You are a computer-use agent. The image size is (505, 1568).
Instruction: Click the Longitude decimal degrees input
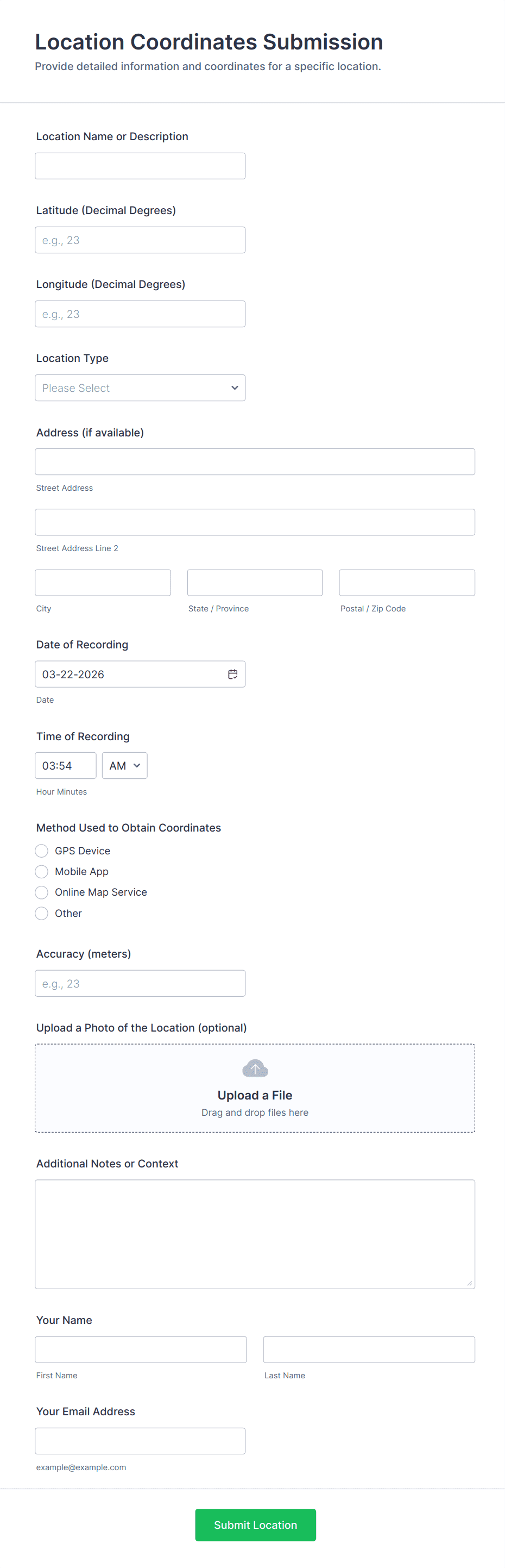(x=140, y=314)
